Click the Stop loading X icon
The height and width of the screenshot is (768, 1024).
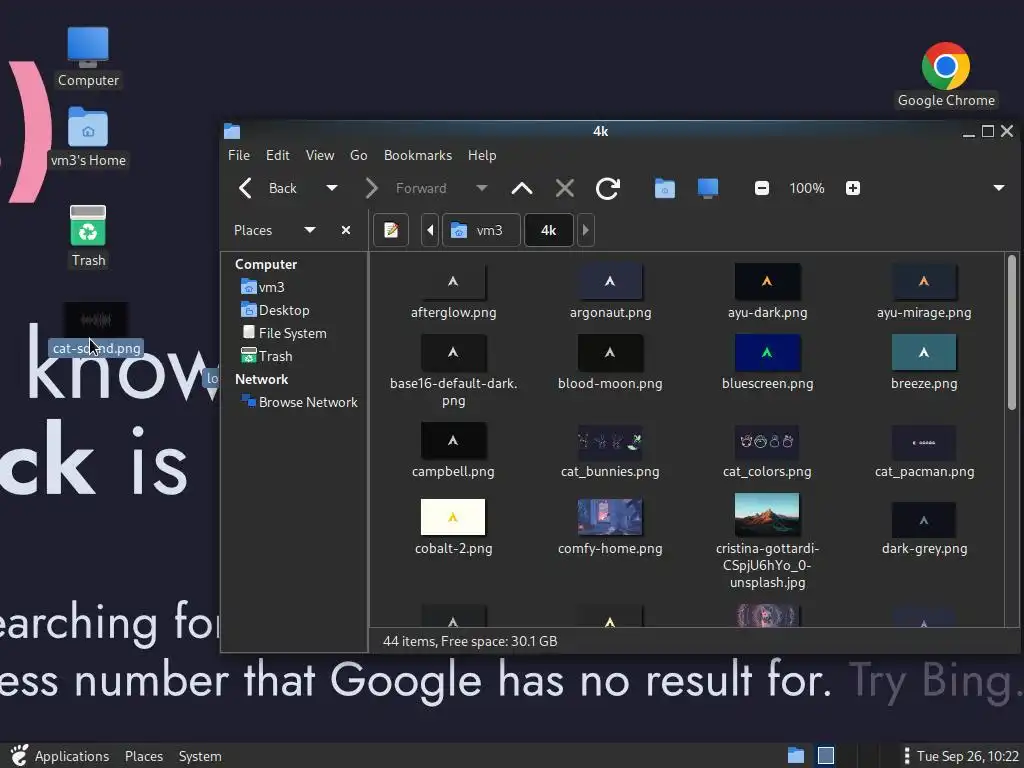(x=565, y=188)
